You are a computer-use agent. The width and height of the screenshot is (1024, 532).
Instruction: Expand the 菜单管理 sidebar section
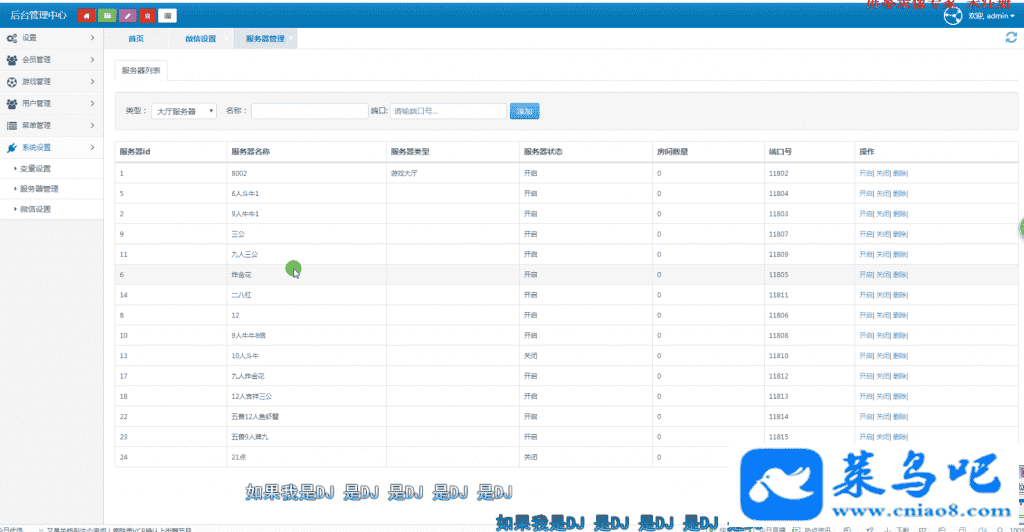tap(50, 125)
